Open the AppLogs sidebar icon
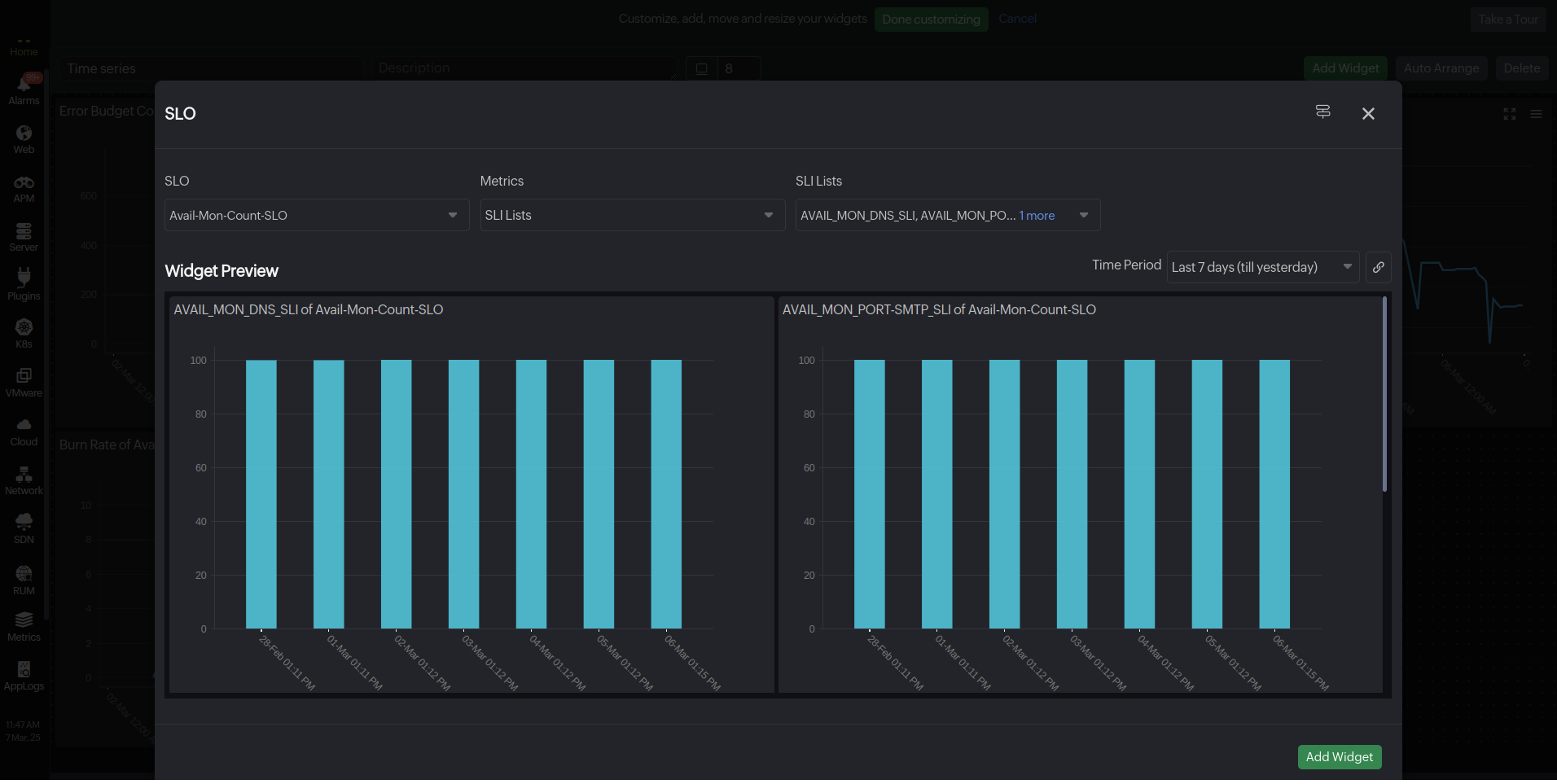 (x=24, y=676)
